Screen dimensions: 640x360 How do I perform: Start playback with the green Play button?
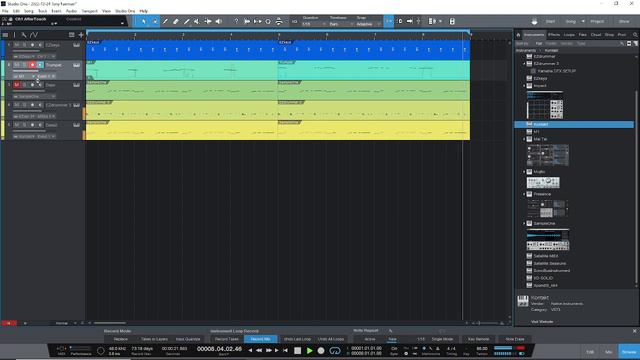pos(309,350)
